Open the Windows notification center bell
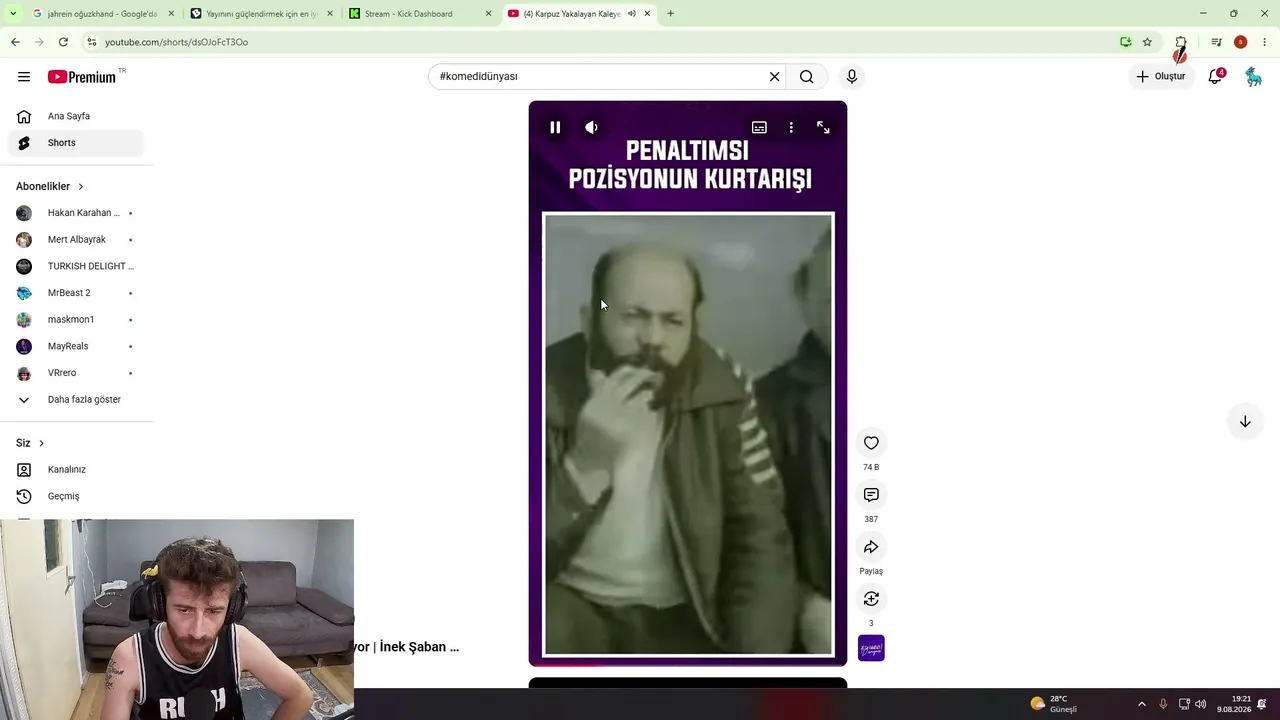Viewport: 1280px width, 720px height. tap(1264, 704)
